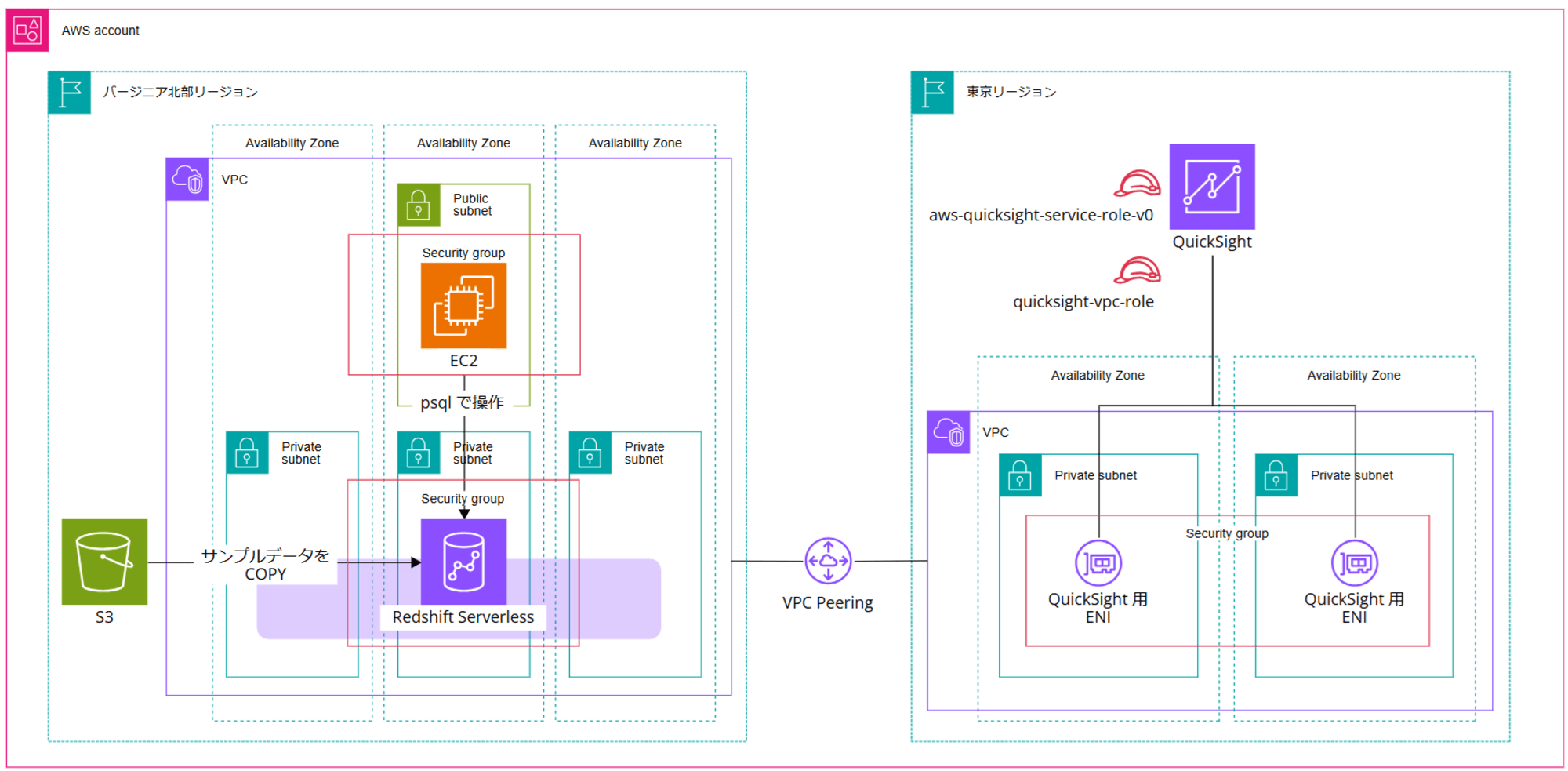Click the Tokyo 'Security group' label

[x=1227, y=533]
